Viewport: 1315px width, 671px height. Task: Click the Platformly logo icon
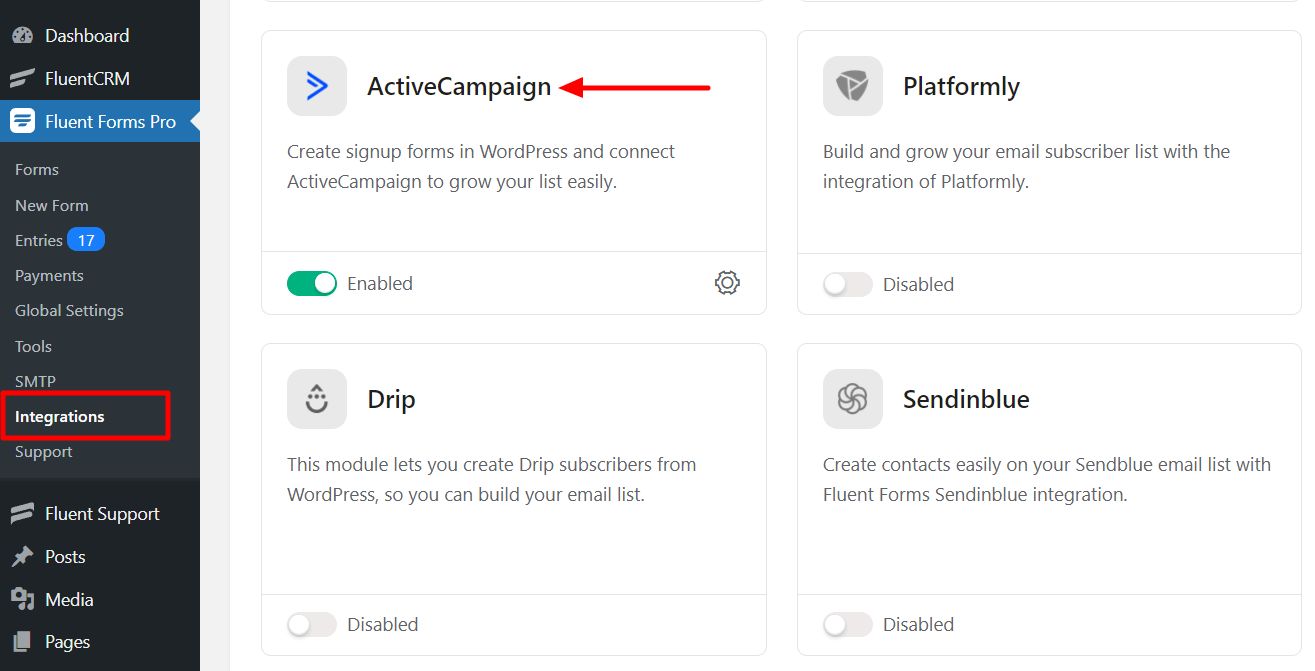pyautogui.click(x=853, y=86)
